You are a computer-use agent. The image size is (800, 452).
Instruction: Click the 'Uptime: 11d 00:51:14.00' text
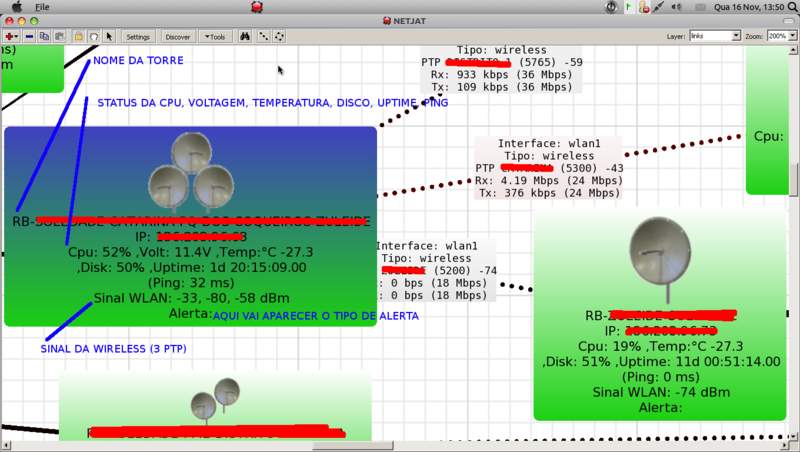[x=699, y=362]
